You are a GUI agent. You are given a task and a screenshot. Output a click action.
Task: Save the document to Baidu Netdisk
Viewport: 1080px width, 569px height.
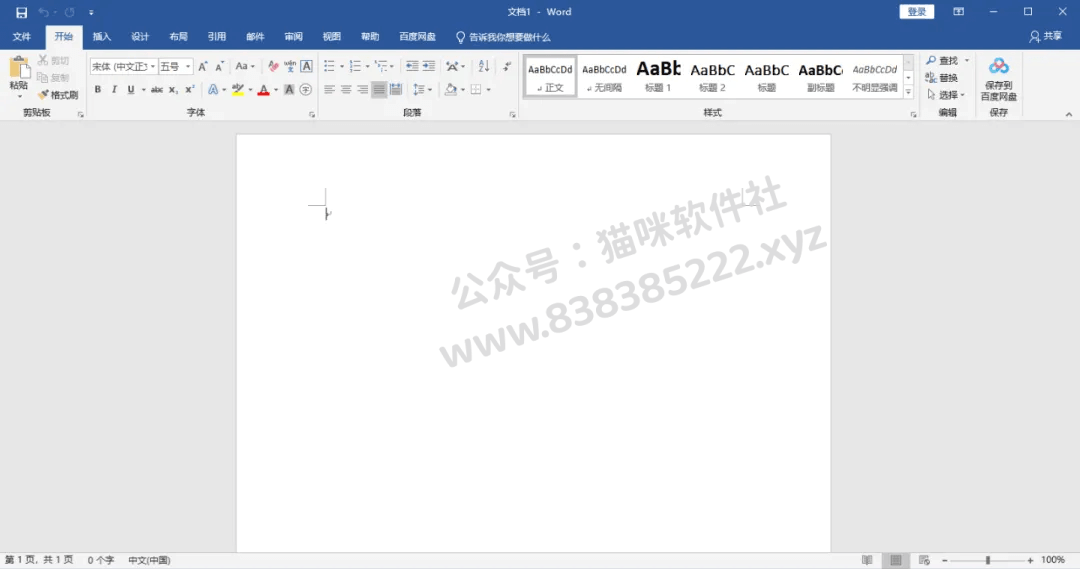pos(999,79)
